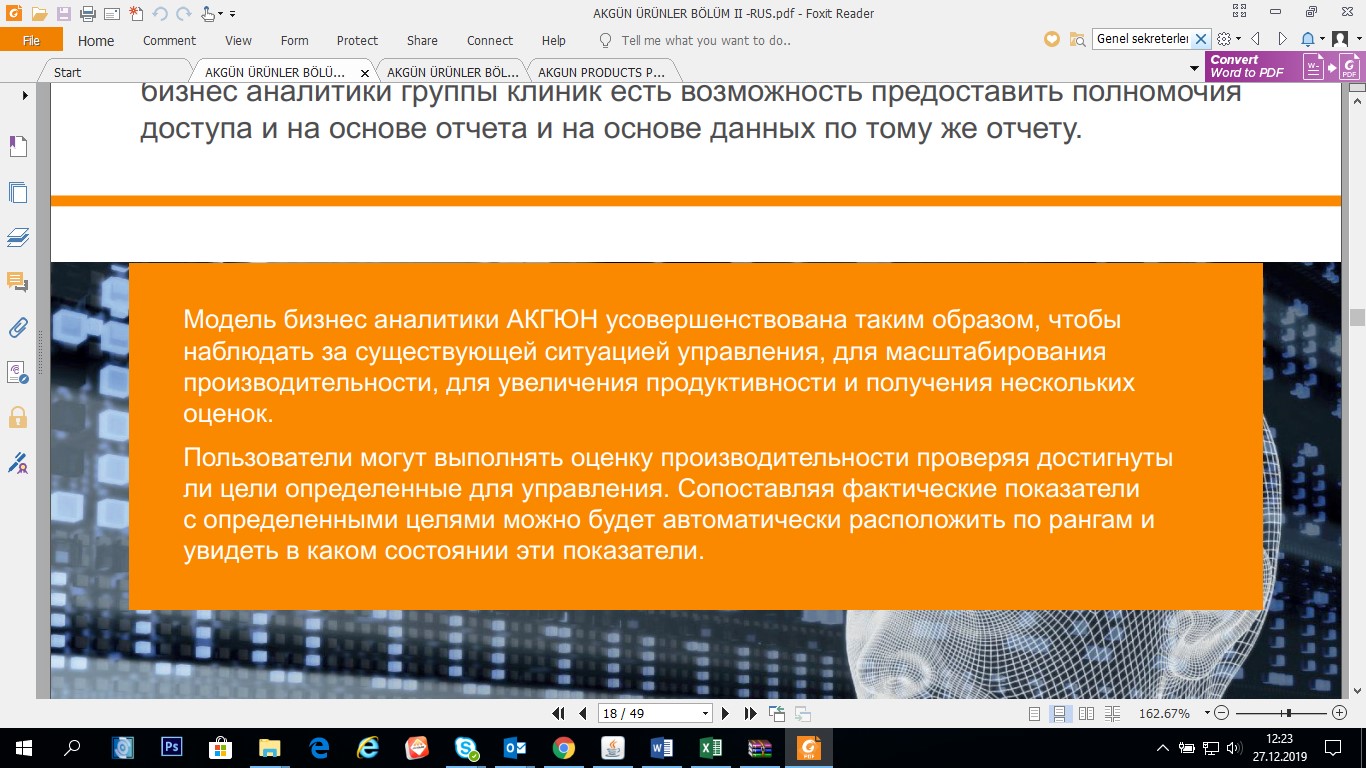This screenshot has width=1366, height=768.
Task: Go to the previous search result
Action: (1255, 39)
